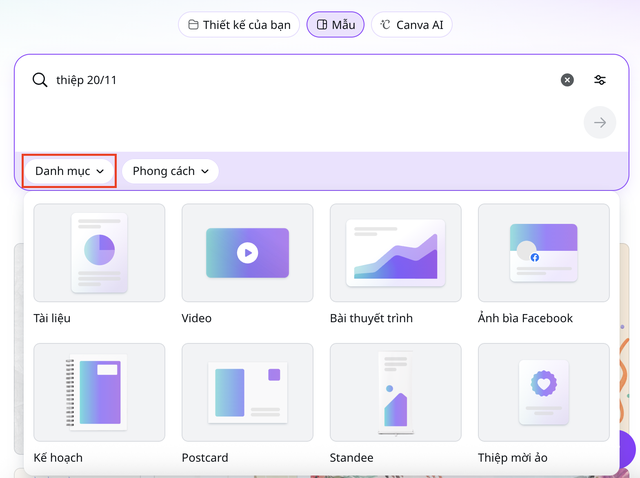Viewport: 640px width, 478px height.
Task: Click the 'Standee' label text
Action: [x=351, y=458]
